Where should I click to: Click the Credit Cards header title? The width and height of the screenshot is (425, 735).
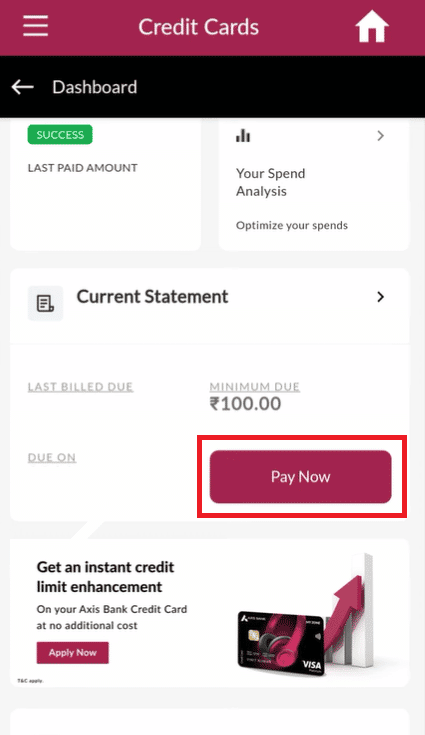(198, 27)
